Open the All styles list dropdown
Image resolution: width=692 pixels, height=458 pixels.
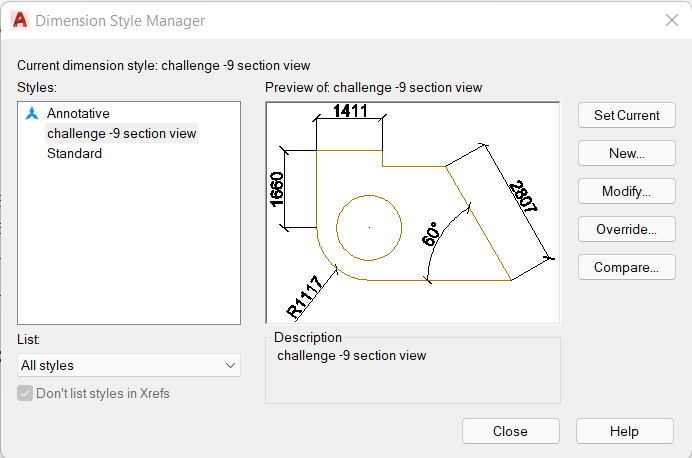point(129,365)
